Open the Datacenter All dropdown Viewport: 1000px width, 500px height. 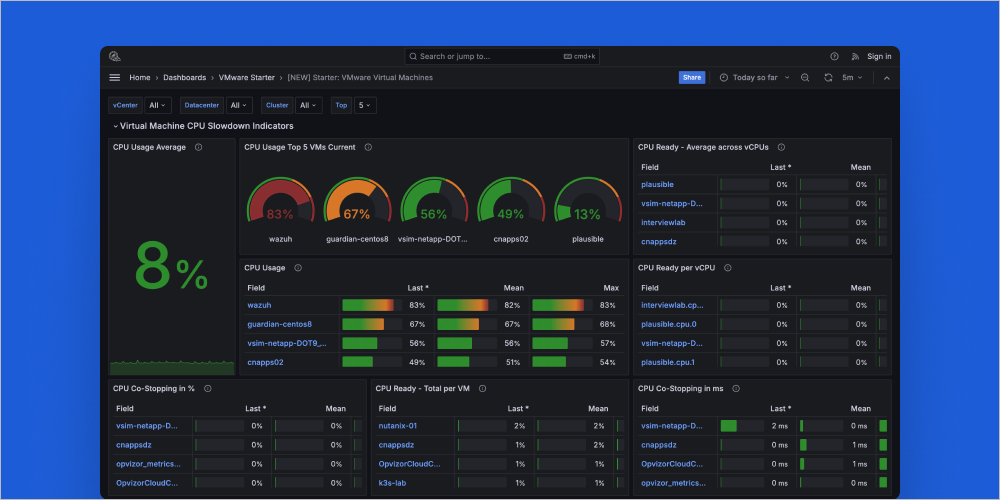(x=239, y=105)
